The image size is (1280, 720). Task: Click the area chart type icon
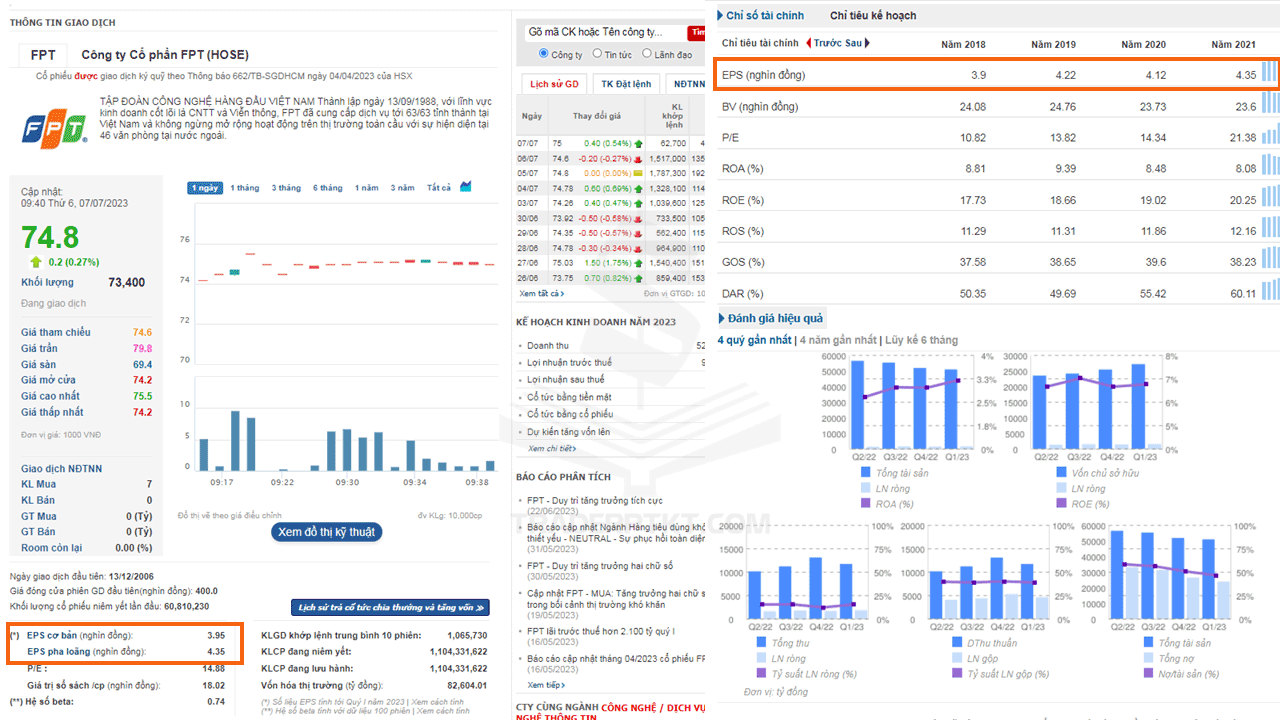[x=466, y=187]
